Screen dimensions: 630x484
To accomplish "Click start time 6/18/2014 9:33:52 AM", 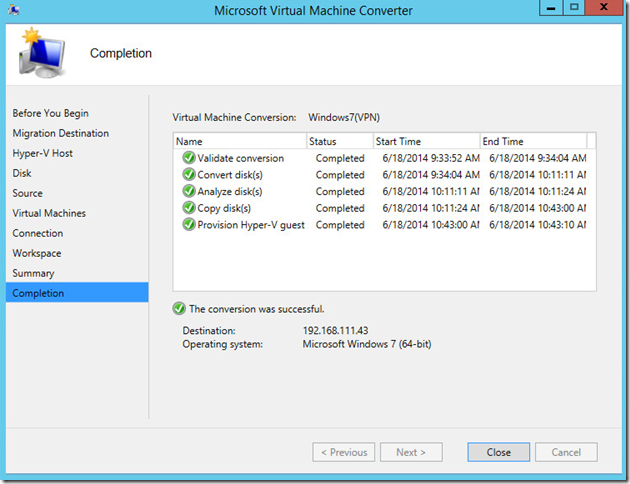I will click(x=431, y=158).
